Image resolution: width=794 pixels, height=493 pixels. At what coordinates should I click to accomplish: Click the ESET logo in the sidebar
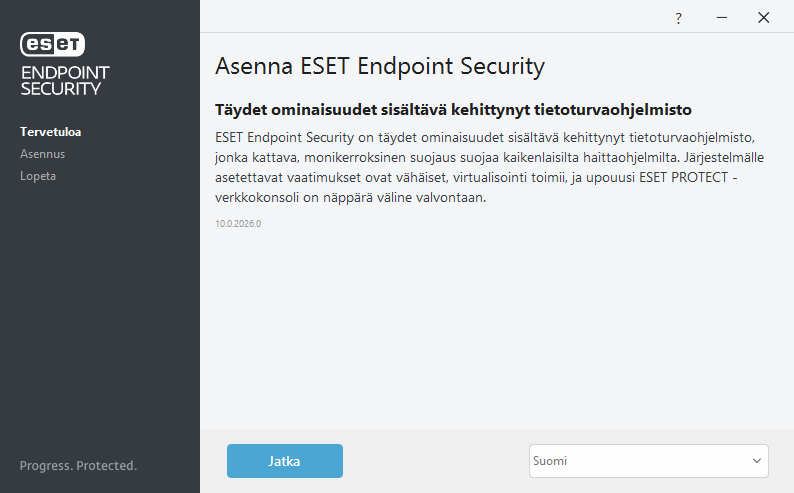pyautogui.click(x=53, y=44)
